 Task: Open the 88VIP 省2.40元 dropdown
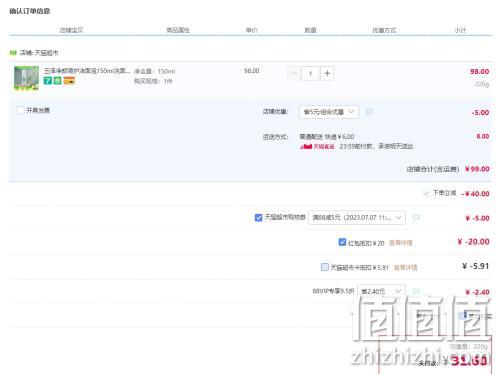point(381,291)
